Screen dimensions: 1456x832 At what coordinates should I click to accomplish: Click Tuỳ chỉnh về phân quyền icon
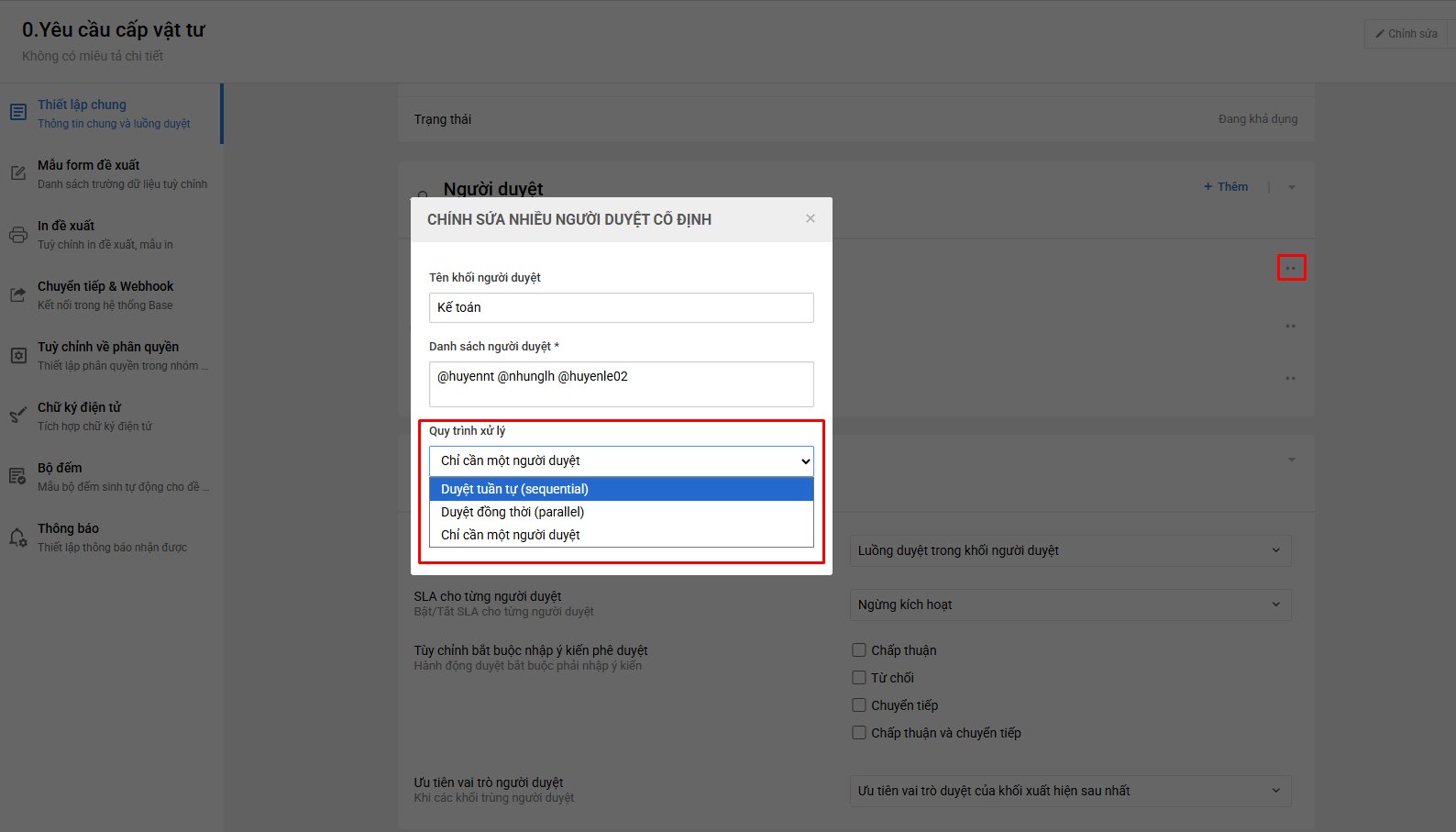(x=18, y=355)
